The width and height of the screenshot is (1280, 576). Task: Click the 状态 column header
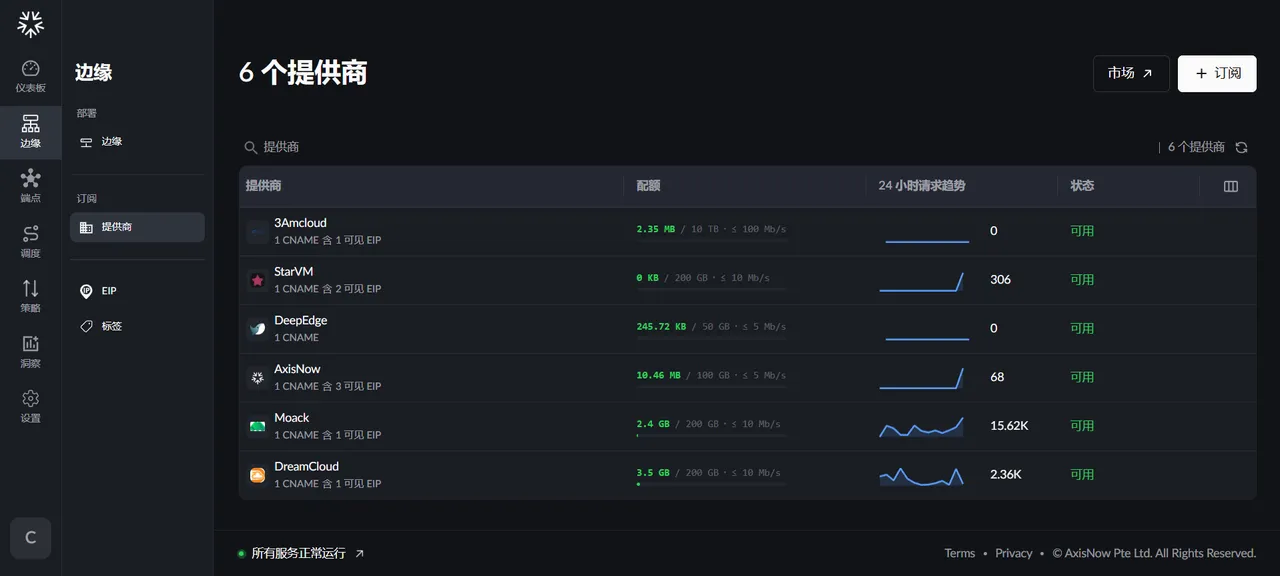(1082, 186)
